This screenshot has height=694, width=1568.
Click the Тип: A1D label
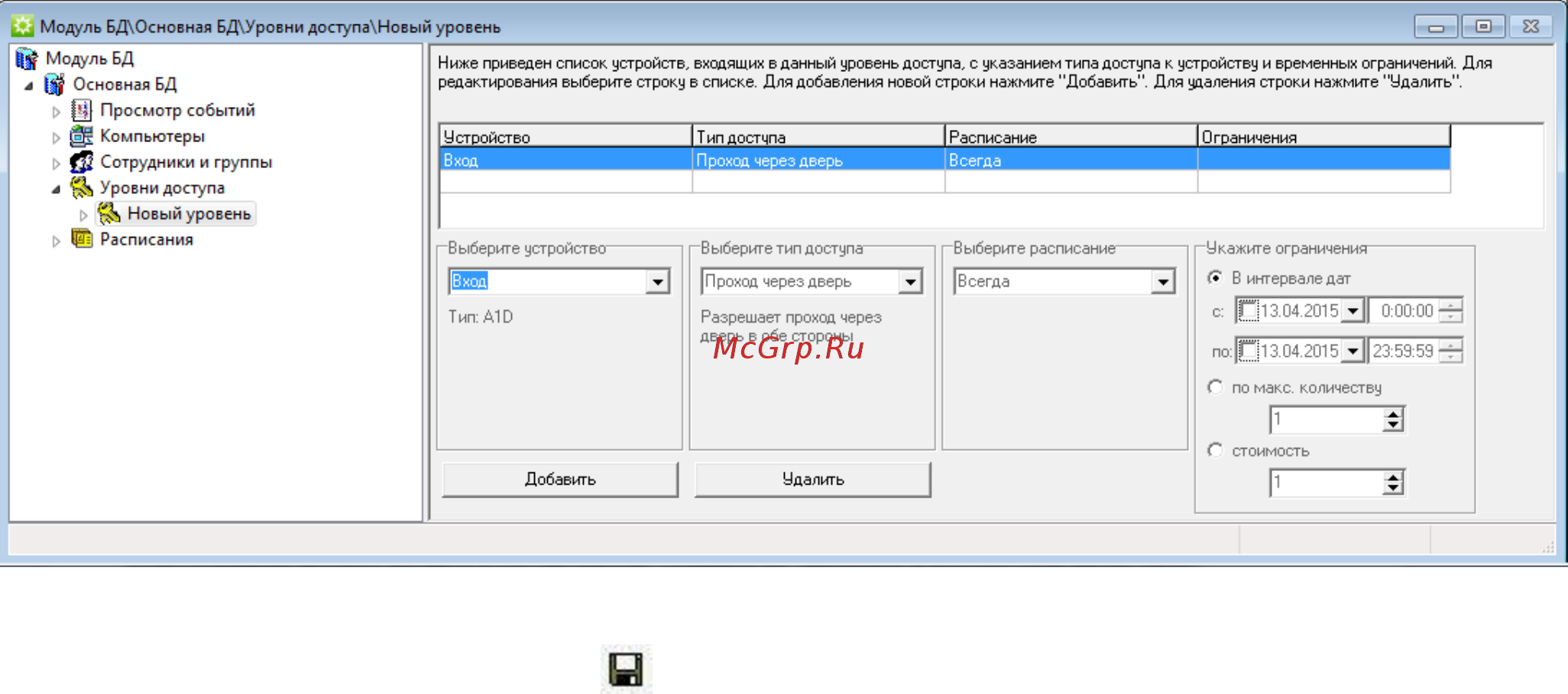481,316
